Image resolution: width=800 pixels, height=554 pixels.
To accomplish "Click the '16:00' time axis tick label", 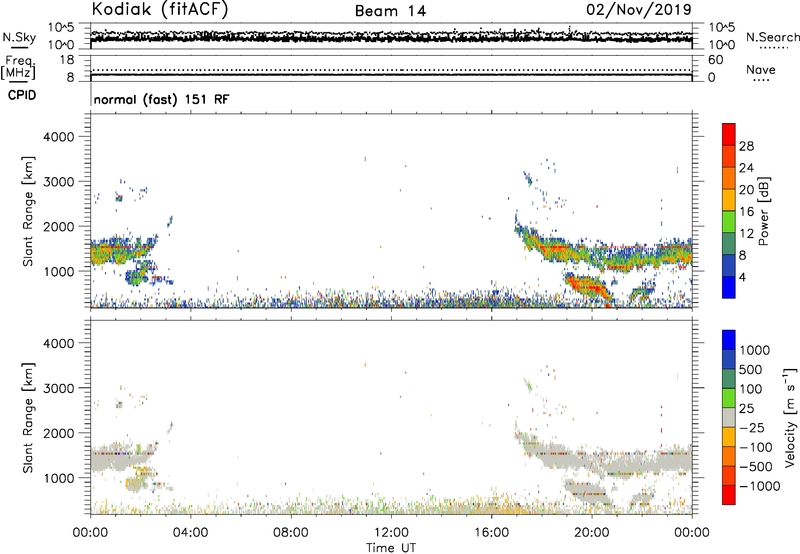I will coord(491,533).
